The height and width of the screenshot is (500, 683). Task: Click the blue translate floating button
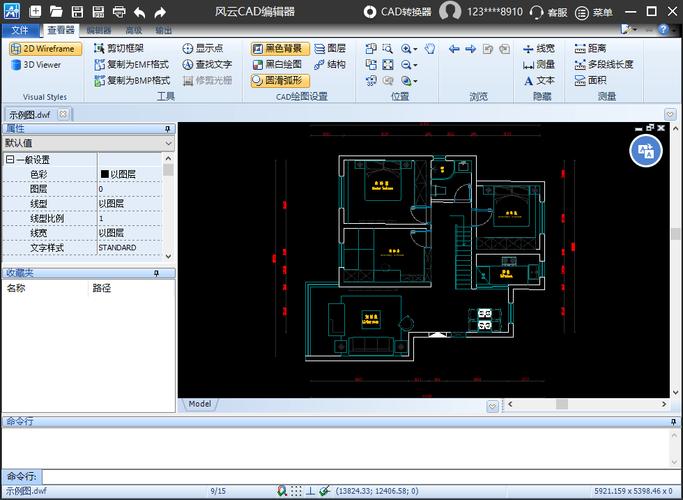pyautogui.click(x=646, y=150)
